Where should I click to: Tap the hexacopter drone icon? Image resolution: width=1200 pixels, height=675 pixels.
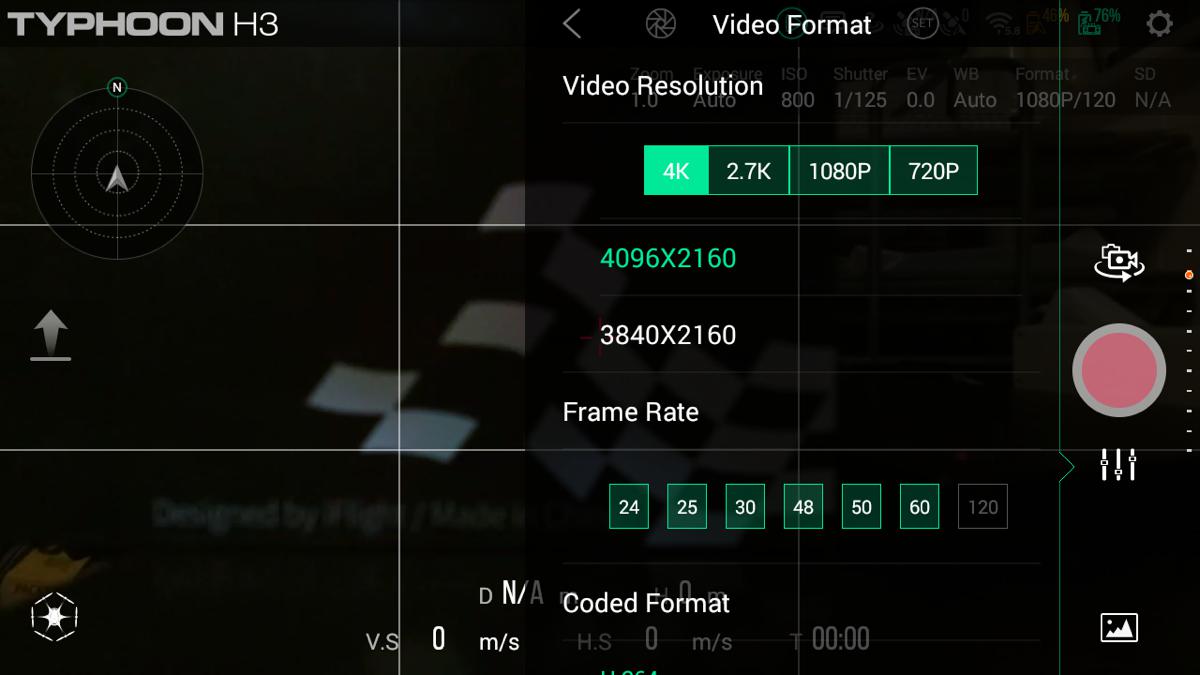pos(54,616)
